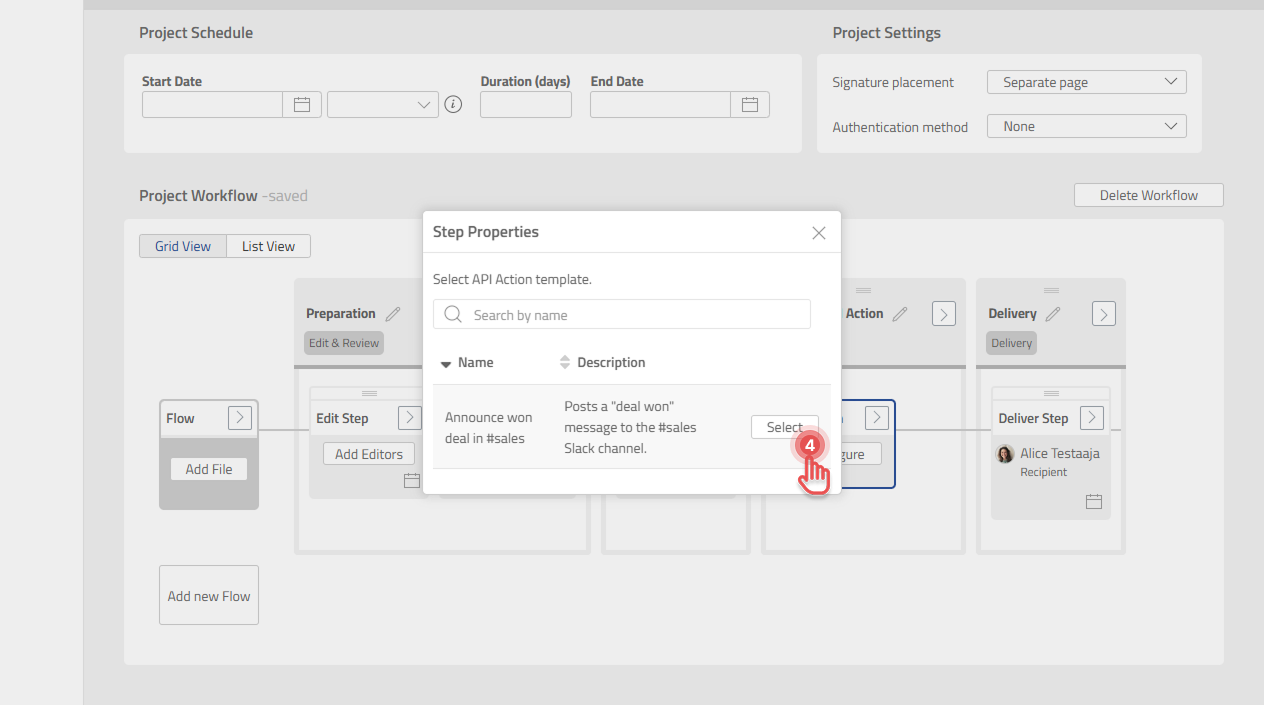Click the Add new Flow box
1264x705 pixels.
point(209,596)
